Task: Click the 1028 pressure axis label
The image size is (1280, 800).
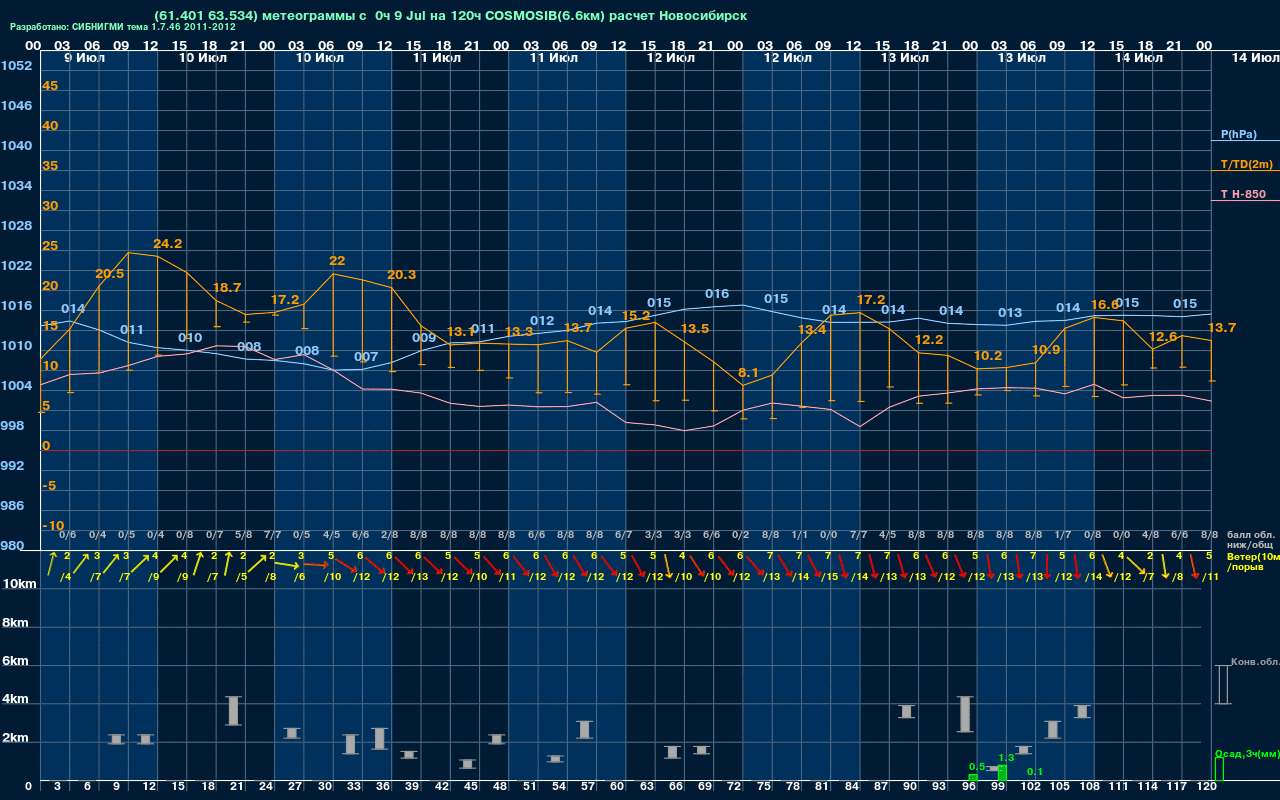Action: click(16, 226)
